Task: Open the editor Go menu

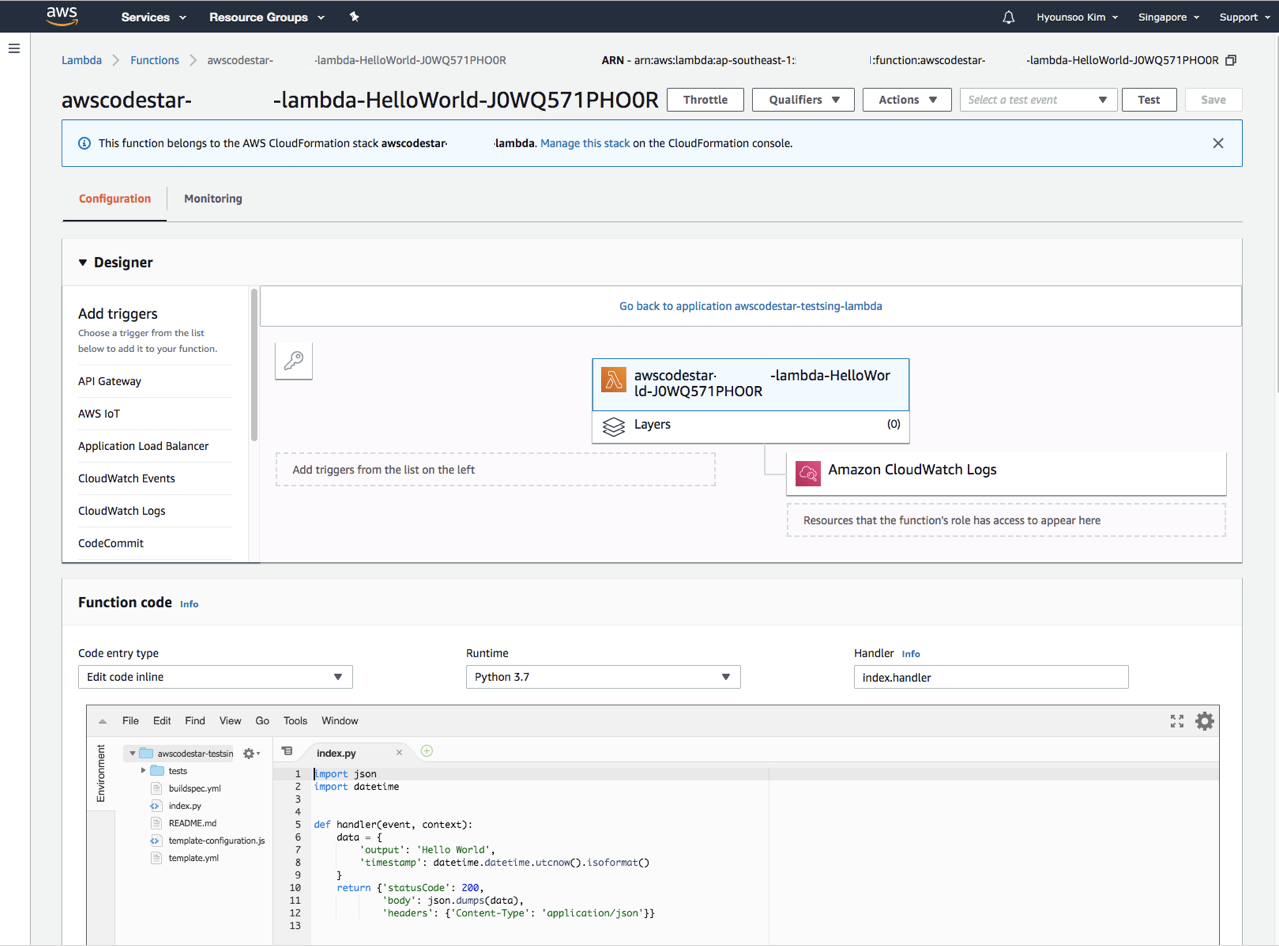Action: [x=262, y=721]
